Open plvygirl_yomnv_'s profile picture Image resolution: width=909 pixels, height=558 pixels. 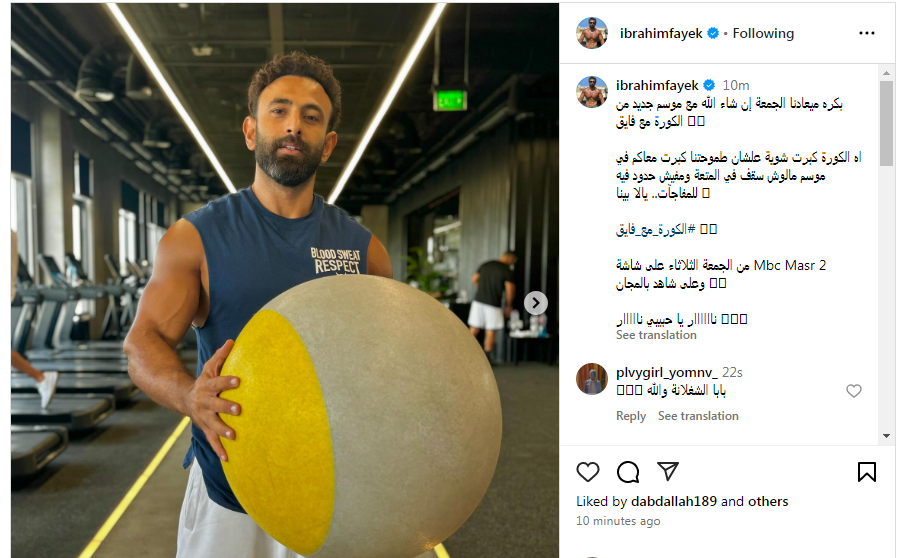(x=591, y=379)
